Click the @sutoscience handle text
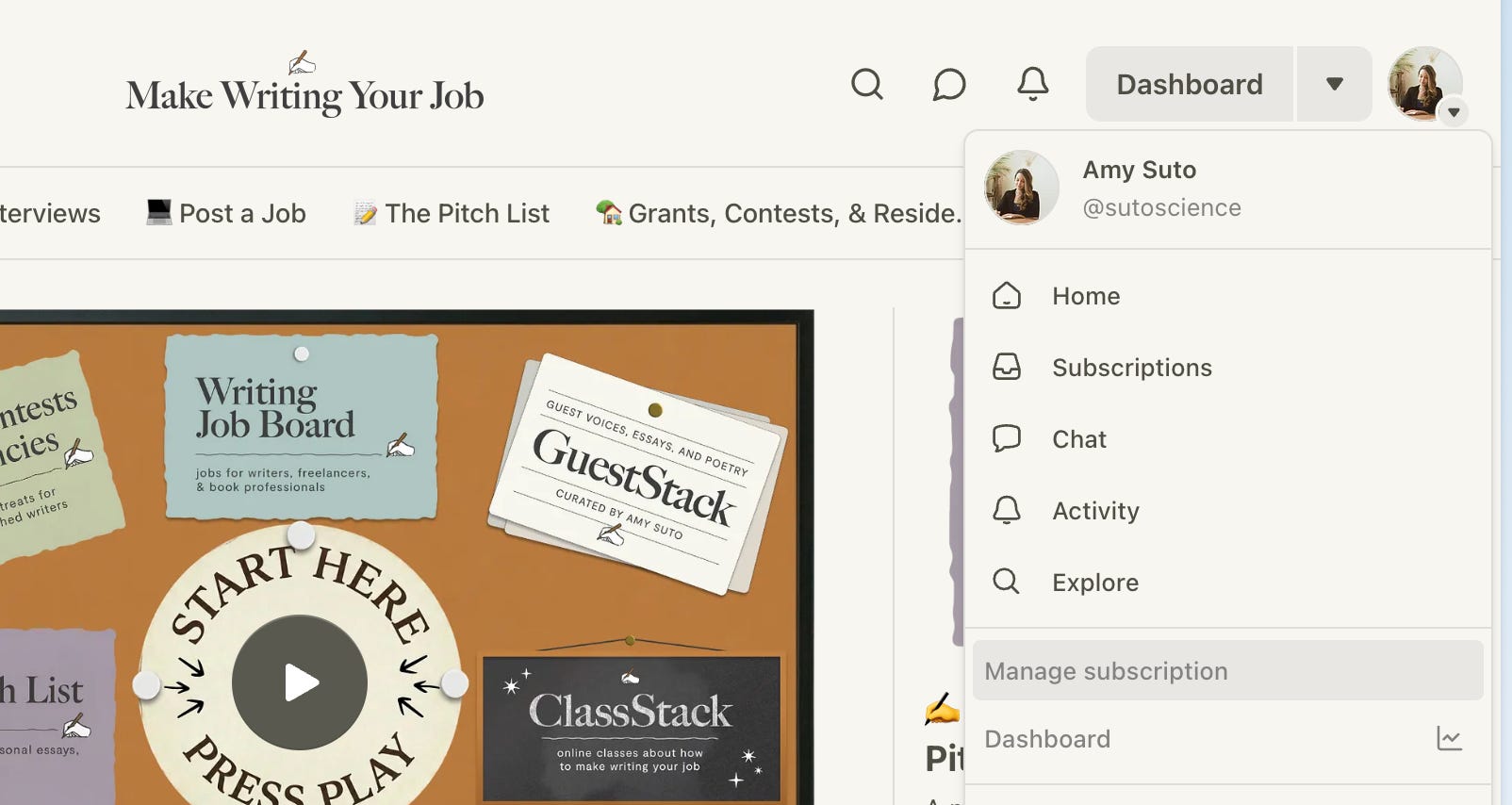The image size is (1512, 805). (x=1161, y=207)
